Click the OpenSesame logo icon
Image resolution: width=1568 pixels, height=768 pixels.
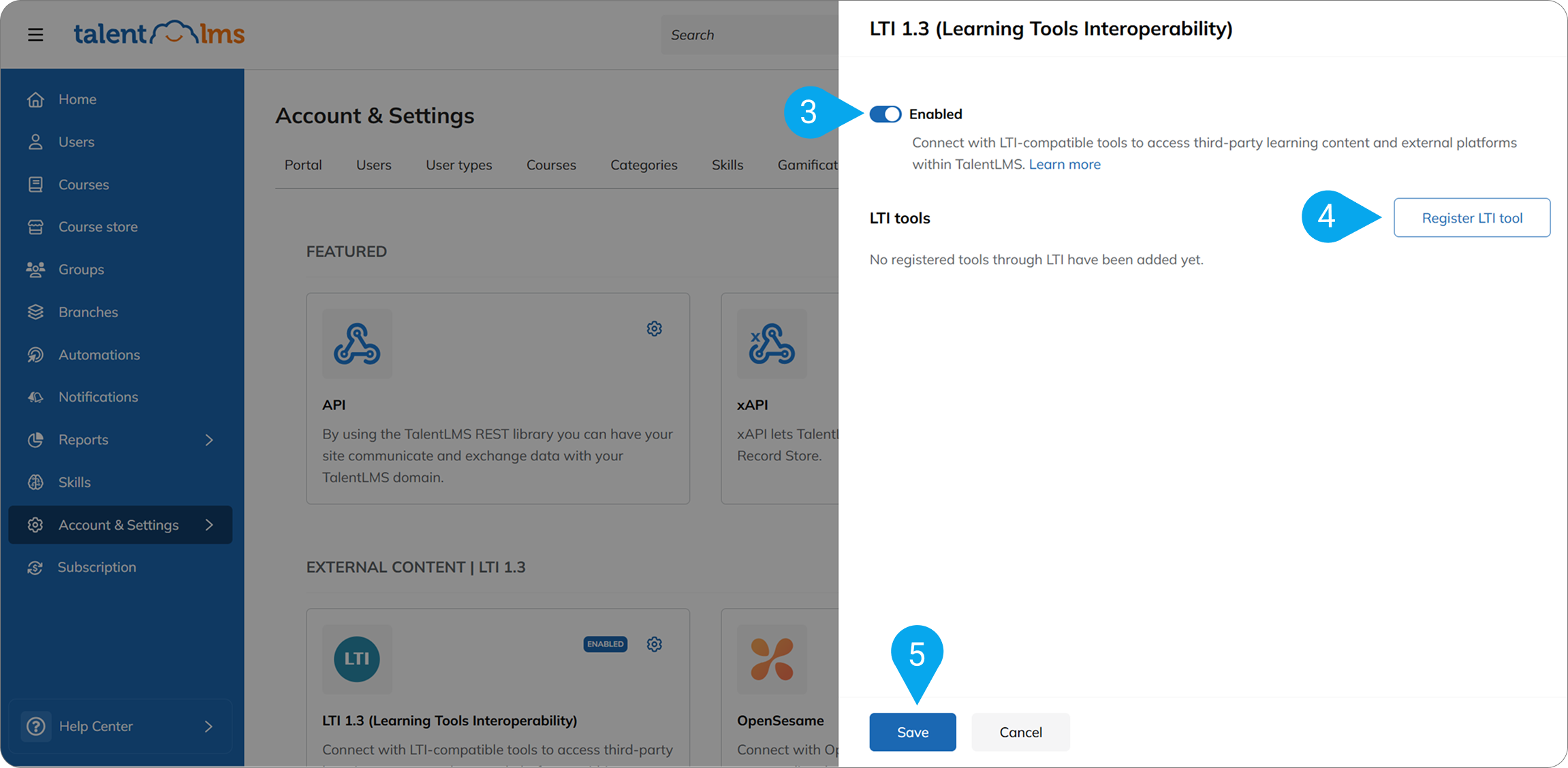click(x=771, y=659)
